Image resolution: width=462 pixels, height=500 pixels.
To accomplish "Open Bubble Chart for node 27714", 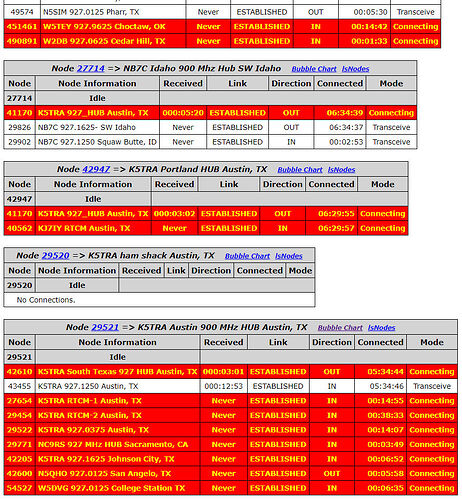I will click(314, 69).
